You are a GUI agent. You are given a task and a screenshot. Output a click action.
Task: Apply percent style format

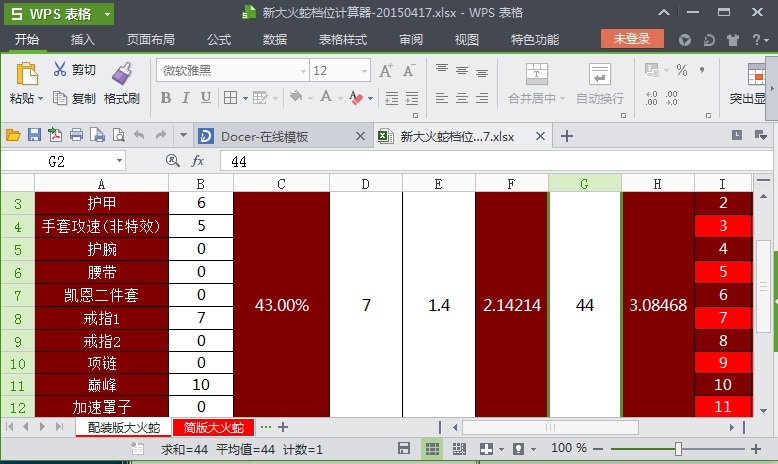[682, 70]
